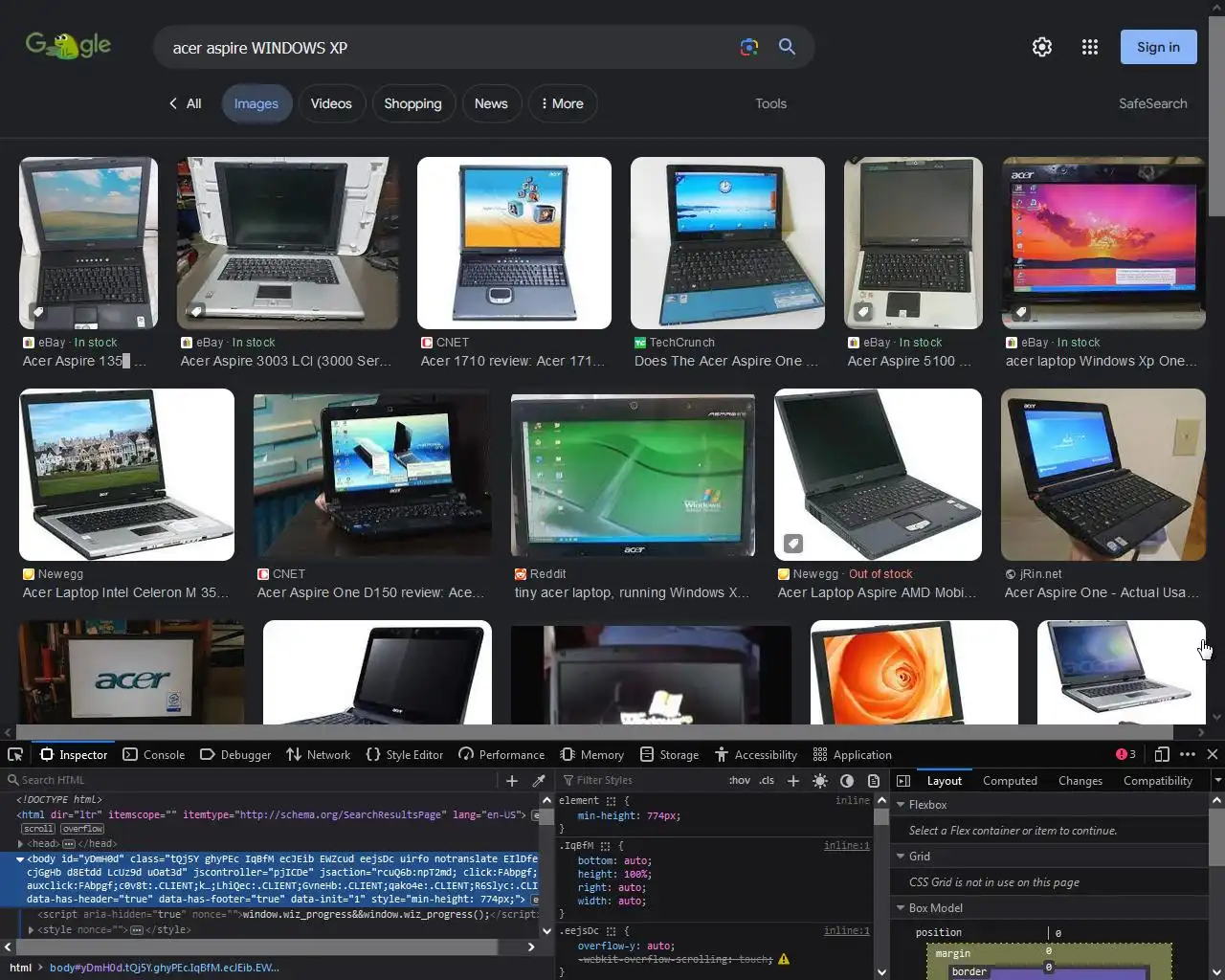
Task: Open the Google apps grid
Action: click(1090, 47)
